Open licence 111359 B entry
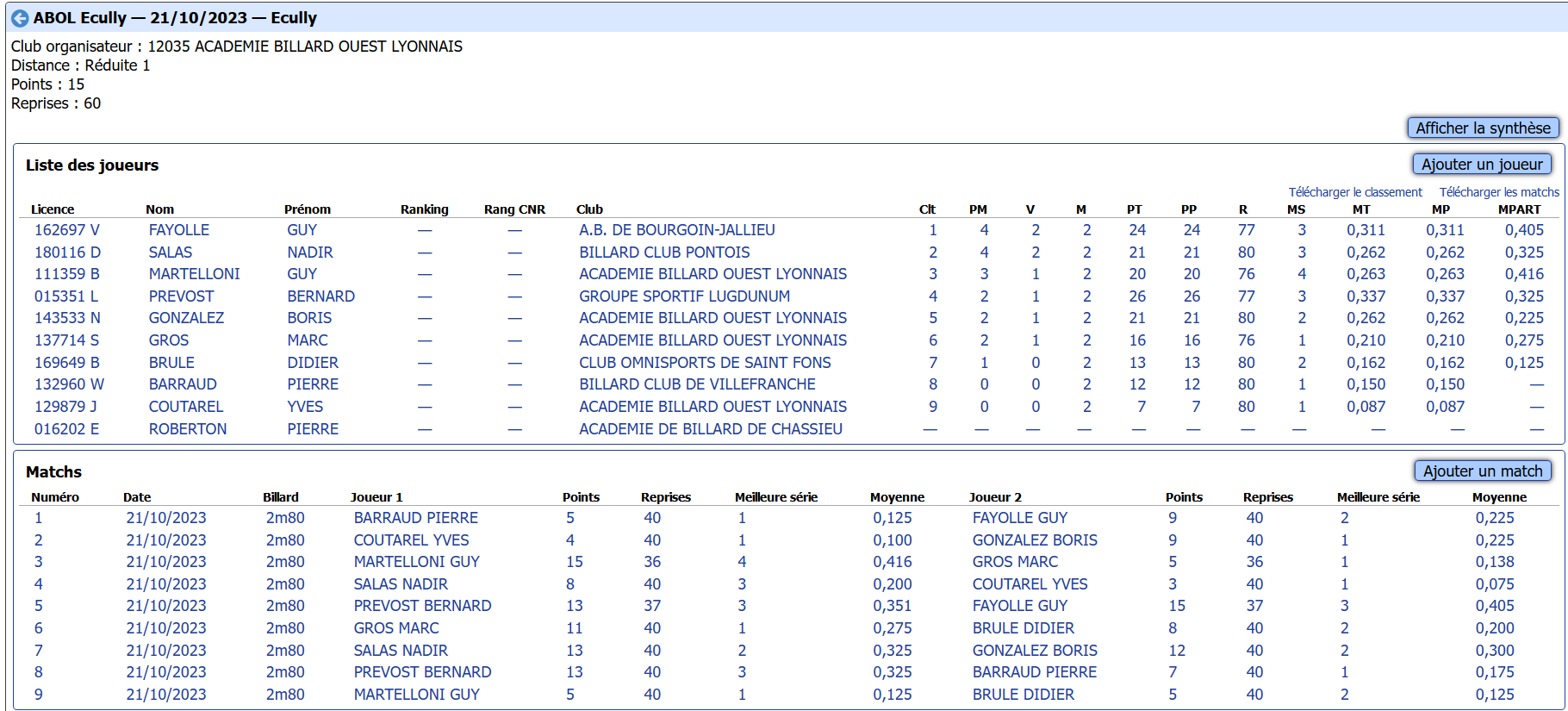 (x=67, y=274)
